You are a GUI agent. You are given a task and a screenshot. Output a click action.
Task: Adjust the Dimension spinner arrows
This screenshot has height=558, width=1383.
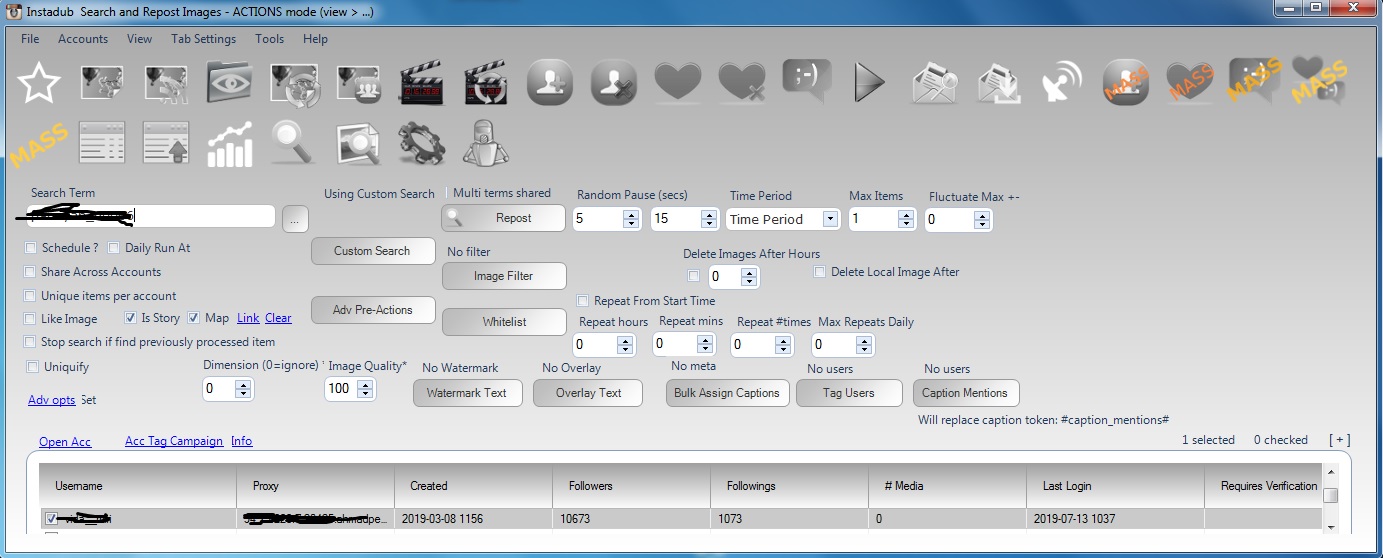coord(242,389)
